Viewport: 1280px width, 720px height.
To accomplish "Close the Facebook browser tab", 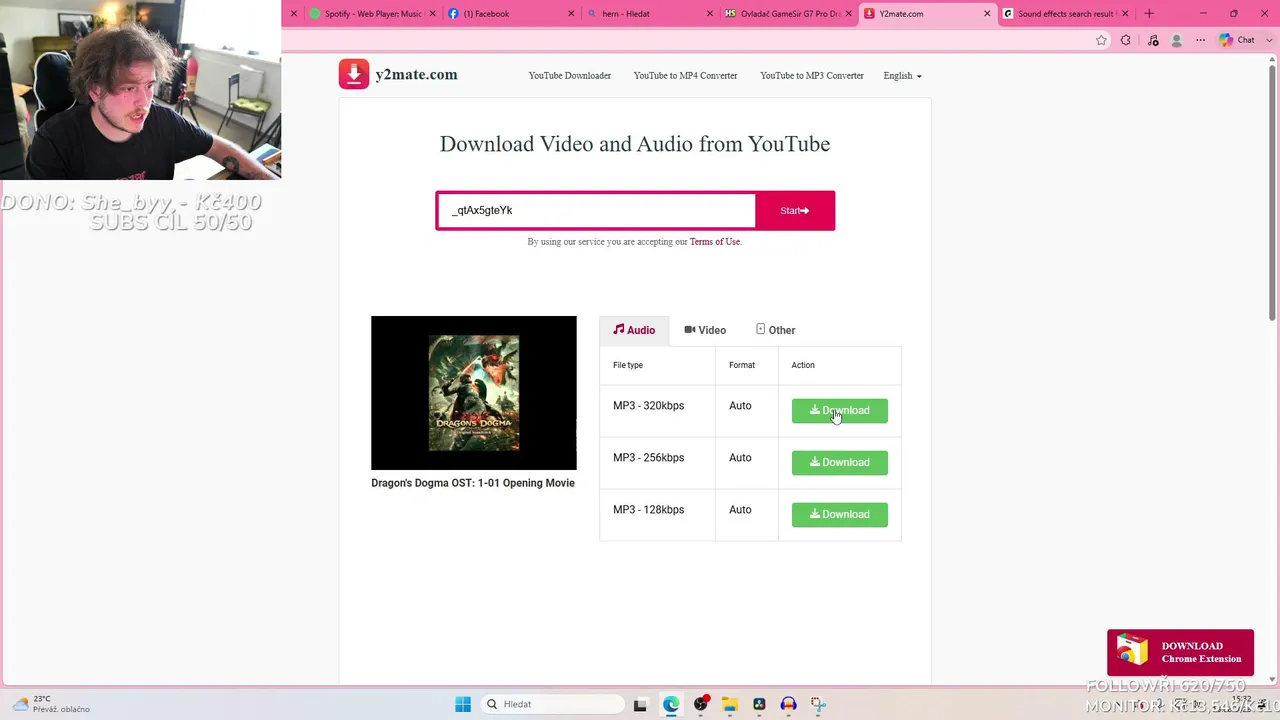I will pyautogui.click(x=572, y=14).
